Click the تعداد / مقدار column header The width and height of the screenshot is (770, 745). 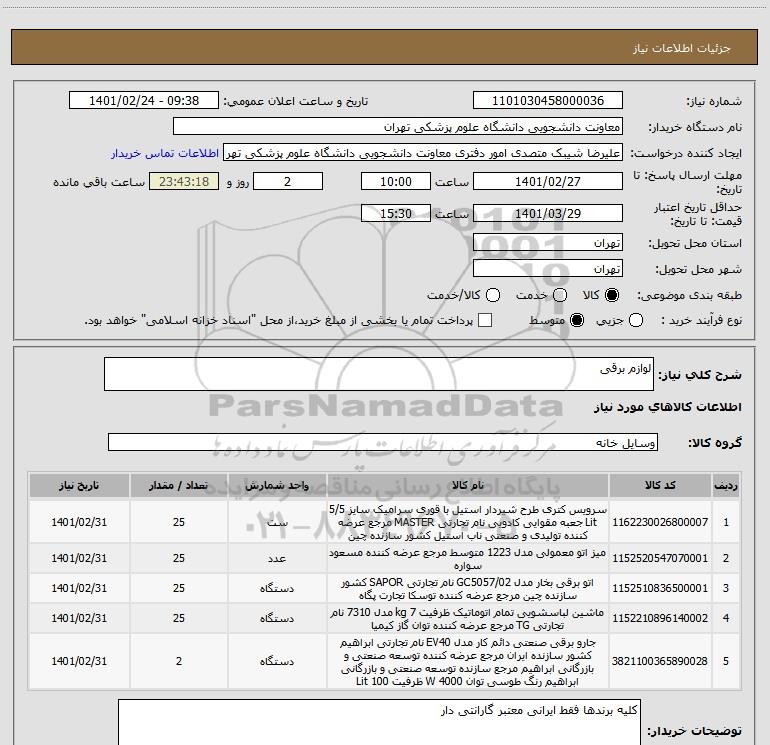click(179, 486)
